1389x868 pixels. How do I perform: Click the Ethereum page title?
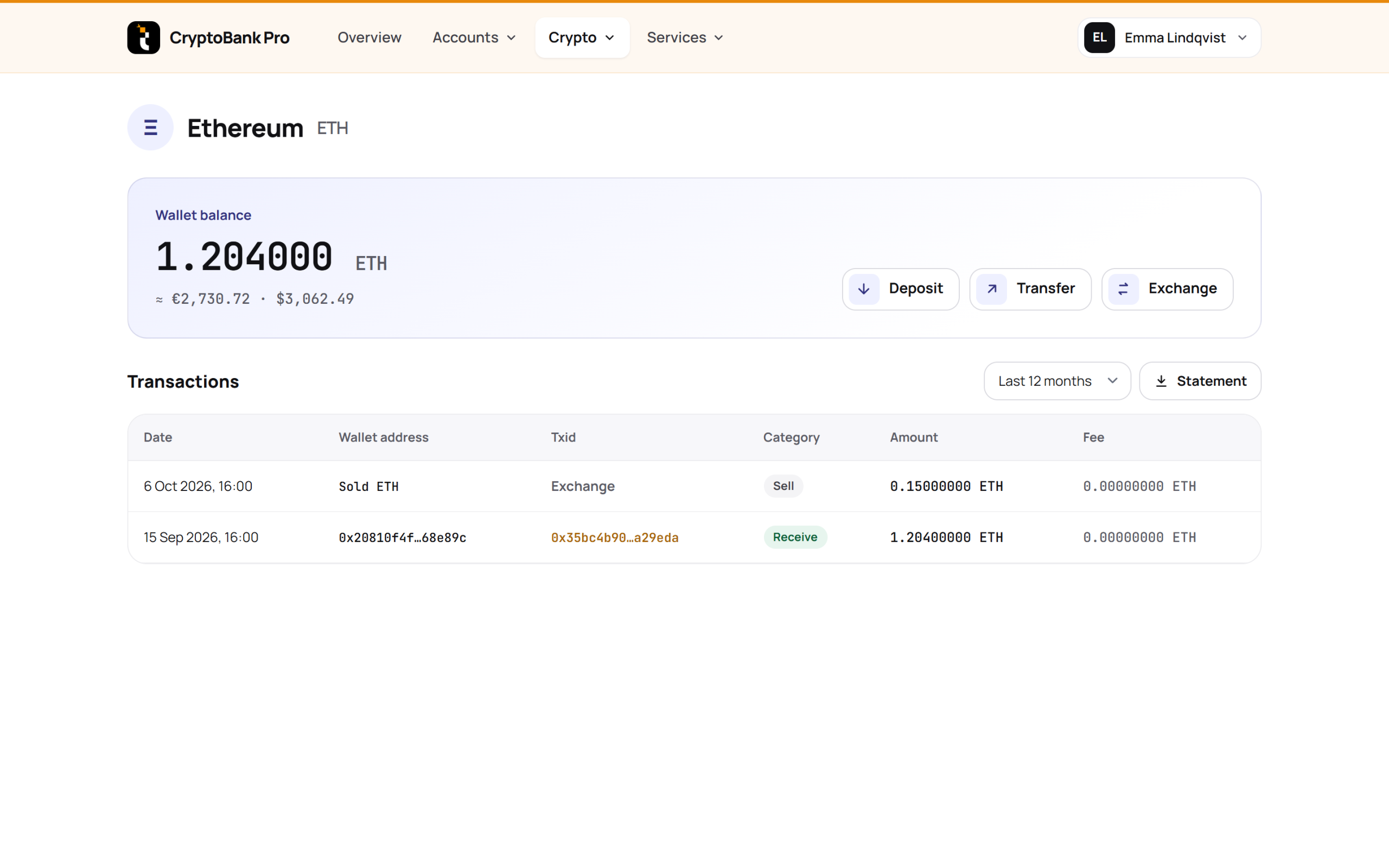[x=245, y=127]
